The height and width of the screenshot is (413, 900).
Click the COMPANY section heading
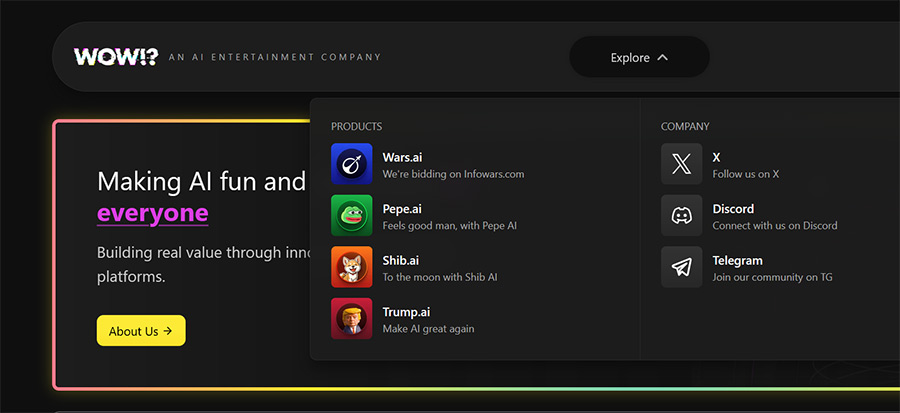(x=685, y=126)
